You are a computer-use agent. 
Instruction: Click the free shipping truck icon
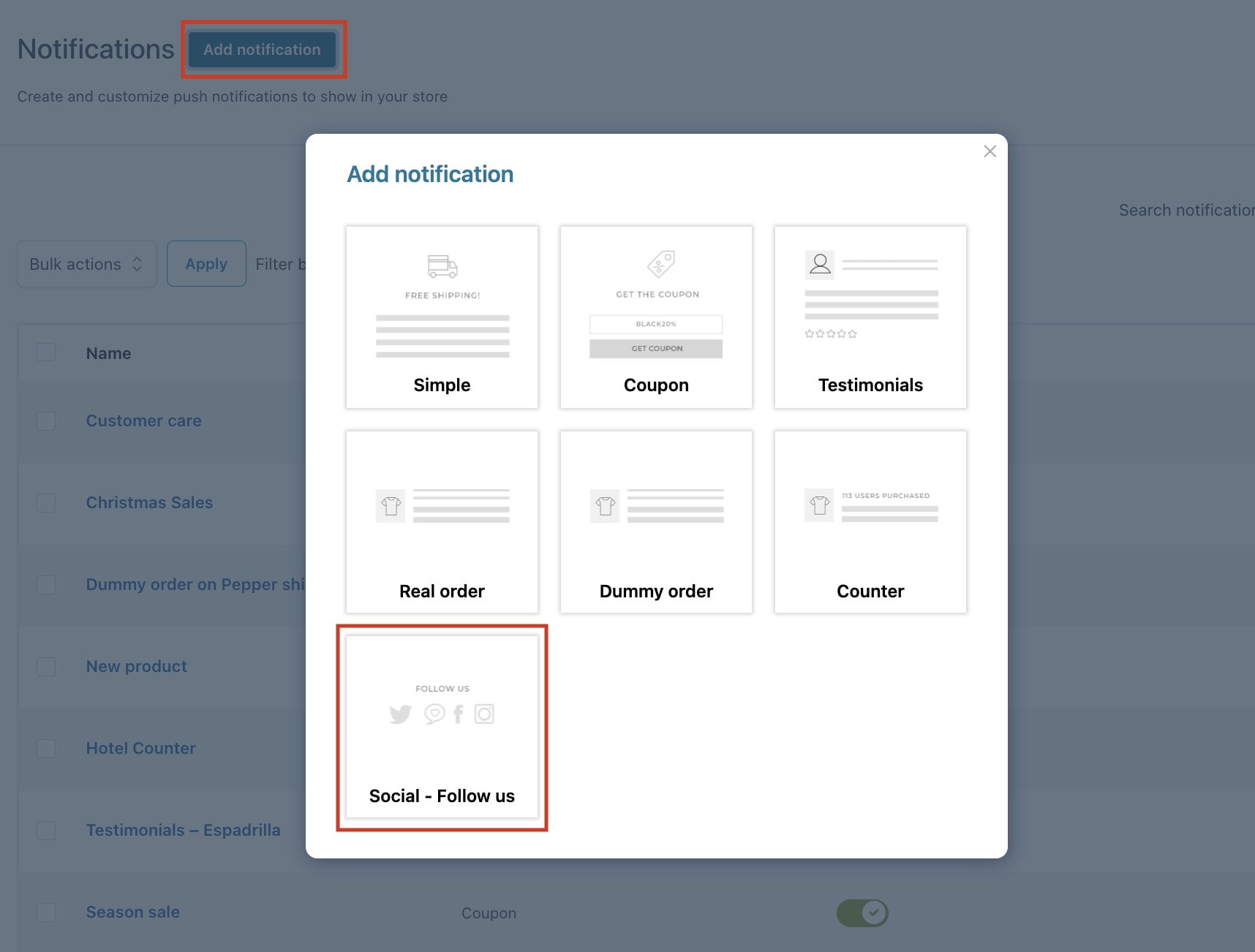pyautogui.click(x=442, y=266)
